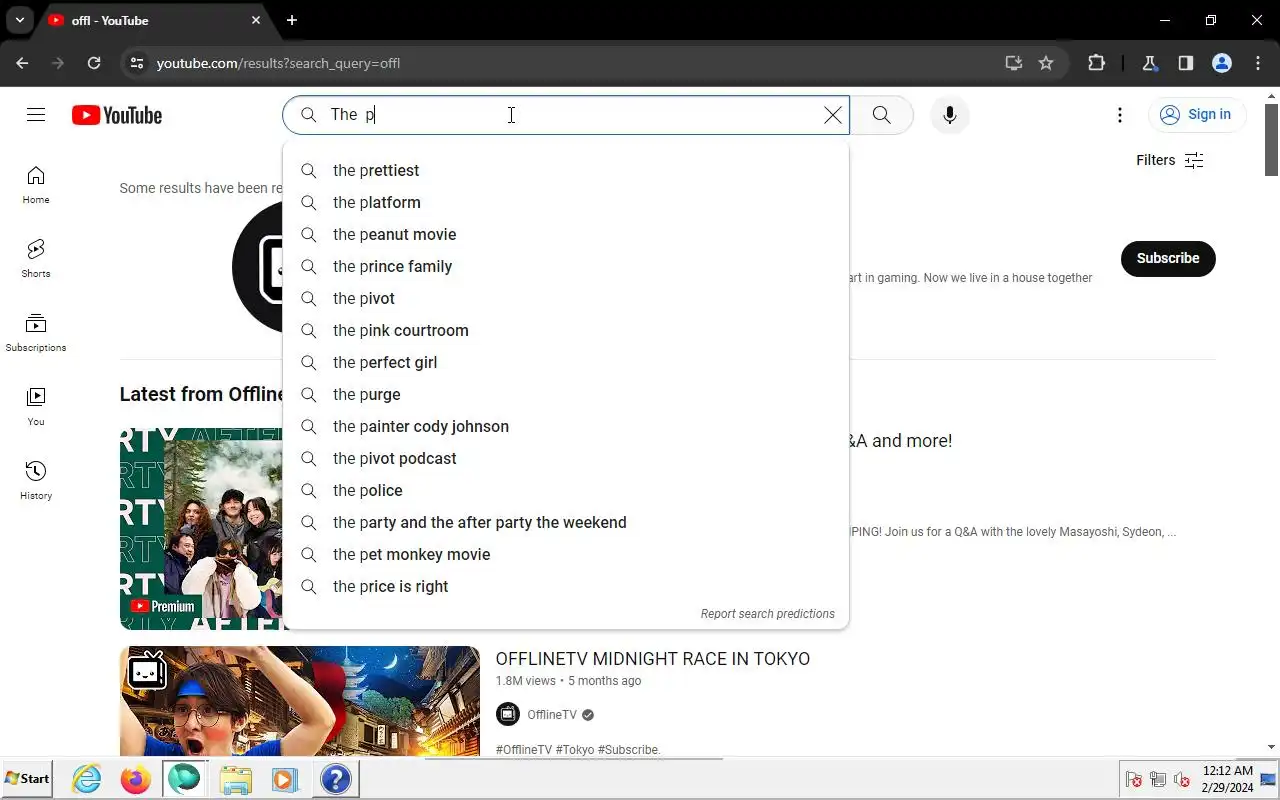This screenshot has height=800, width=1280.
Task: Open the media player taskbar icon
Action: click(285, 779)
